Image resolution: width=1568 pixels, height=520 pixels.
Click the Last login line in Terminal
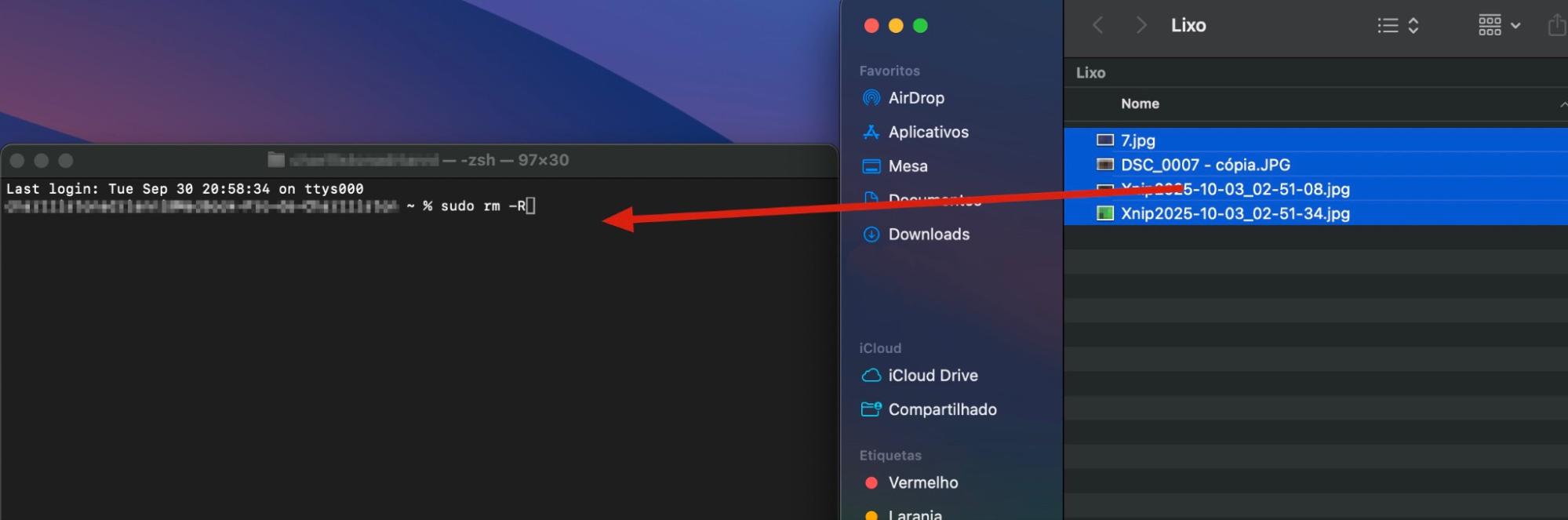point(185,189)
